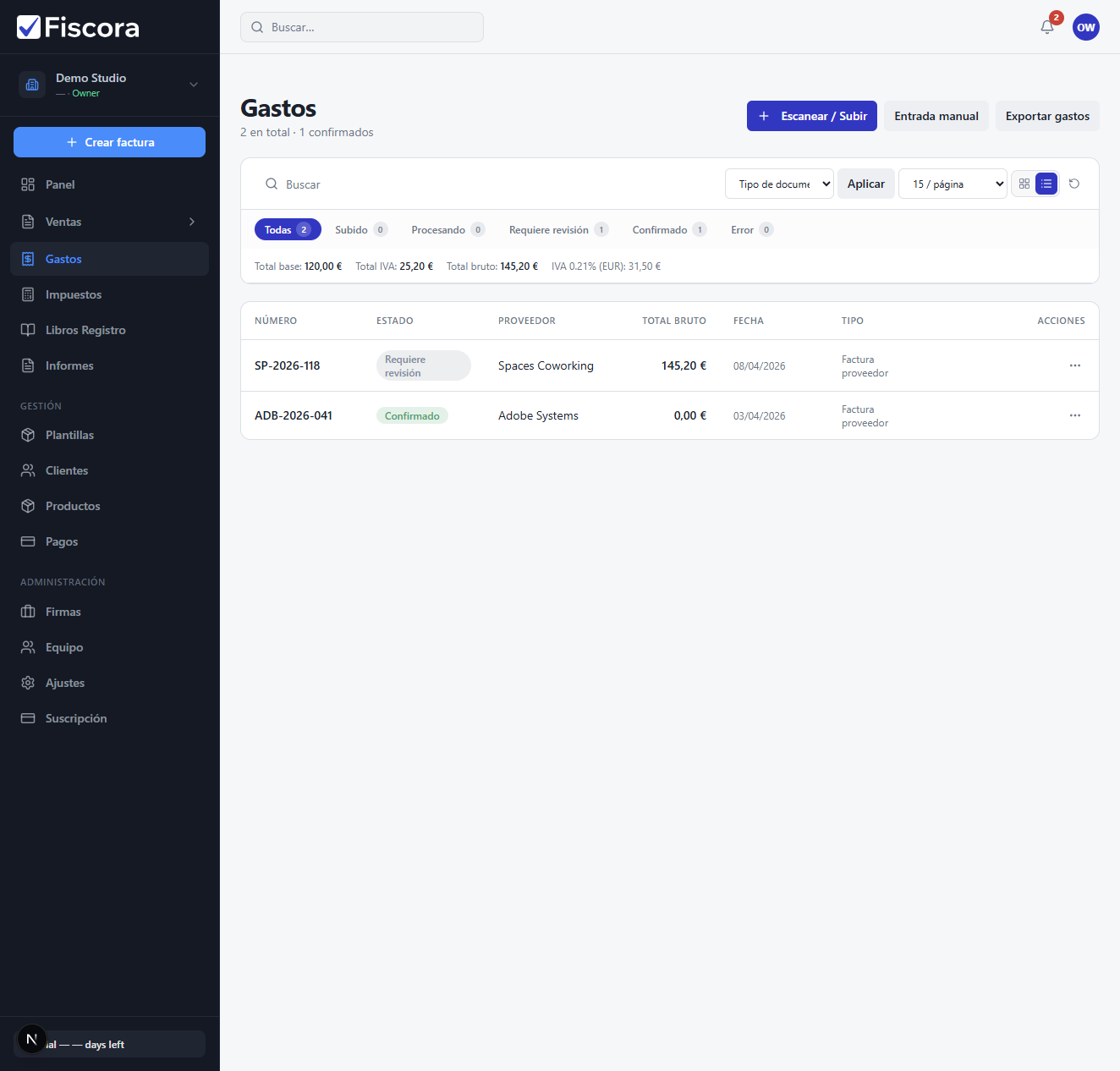1120x1071 pixels.
Task: Open Informes in the sidebar
Action: (x=109, y=365)
